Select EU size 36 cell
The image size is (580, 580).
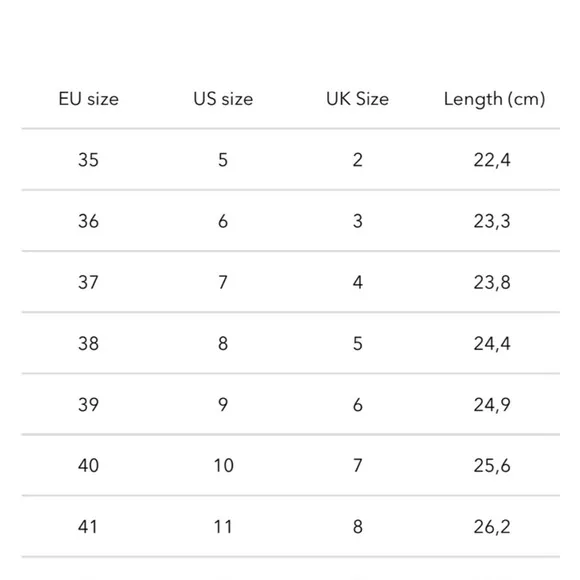pos(88,221)
